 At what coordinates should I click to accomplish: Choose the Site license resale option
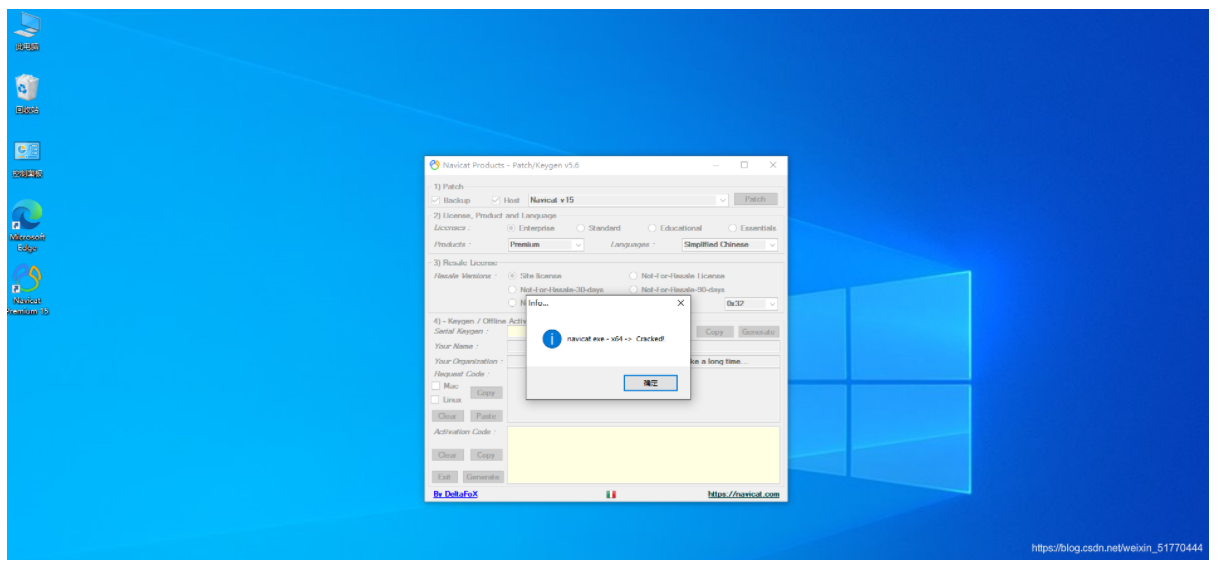click(512, 276)
